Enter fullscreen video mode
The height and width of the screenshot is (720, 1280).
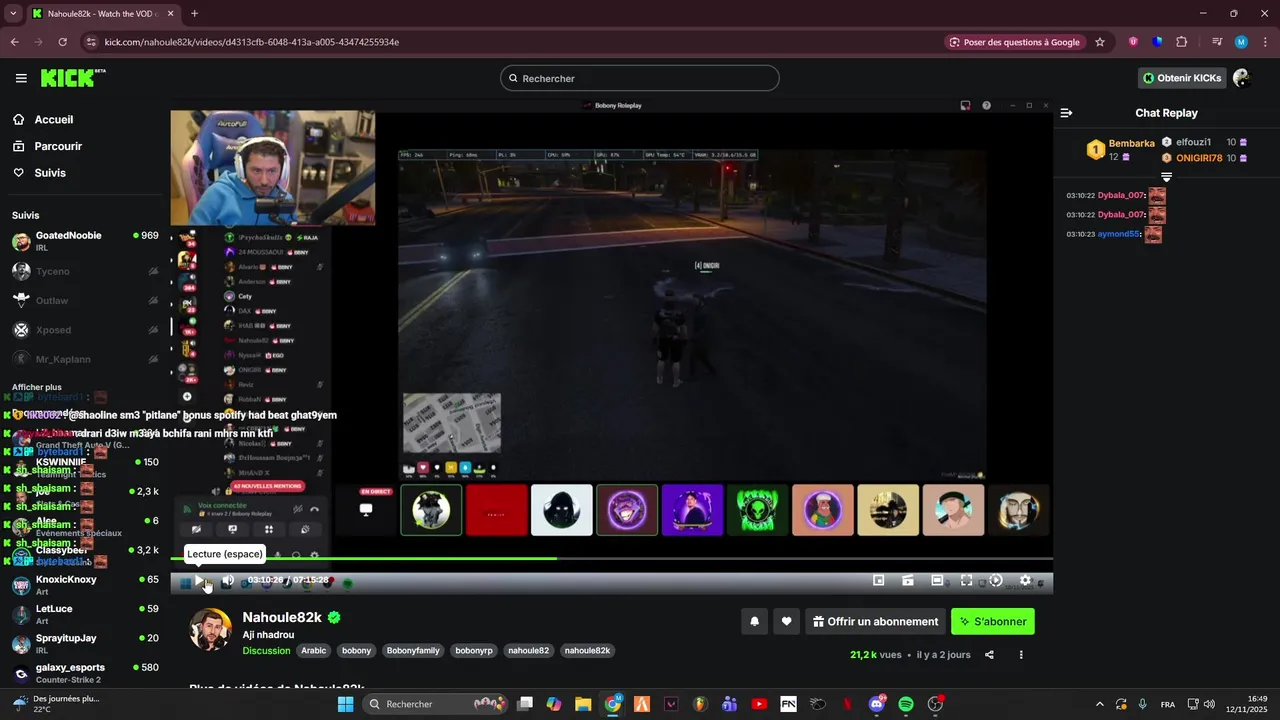pyautogui.click(x=966, y=580)
